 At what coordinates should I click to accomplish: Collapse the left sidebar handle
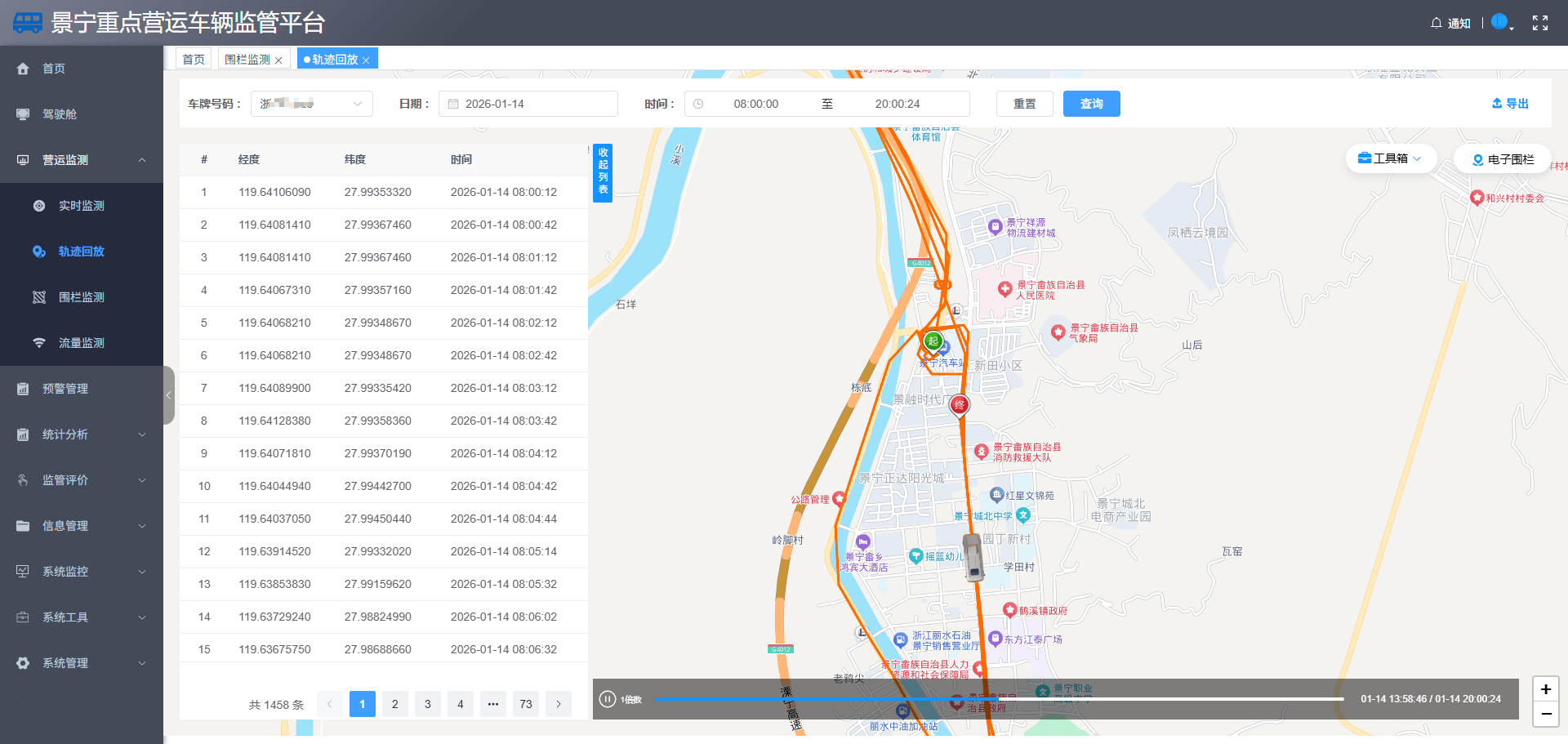[x=169, y=395]
